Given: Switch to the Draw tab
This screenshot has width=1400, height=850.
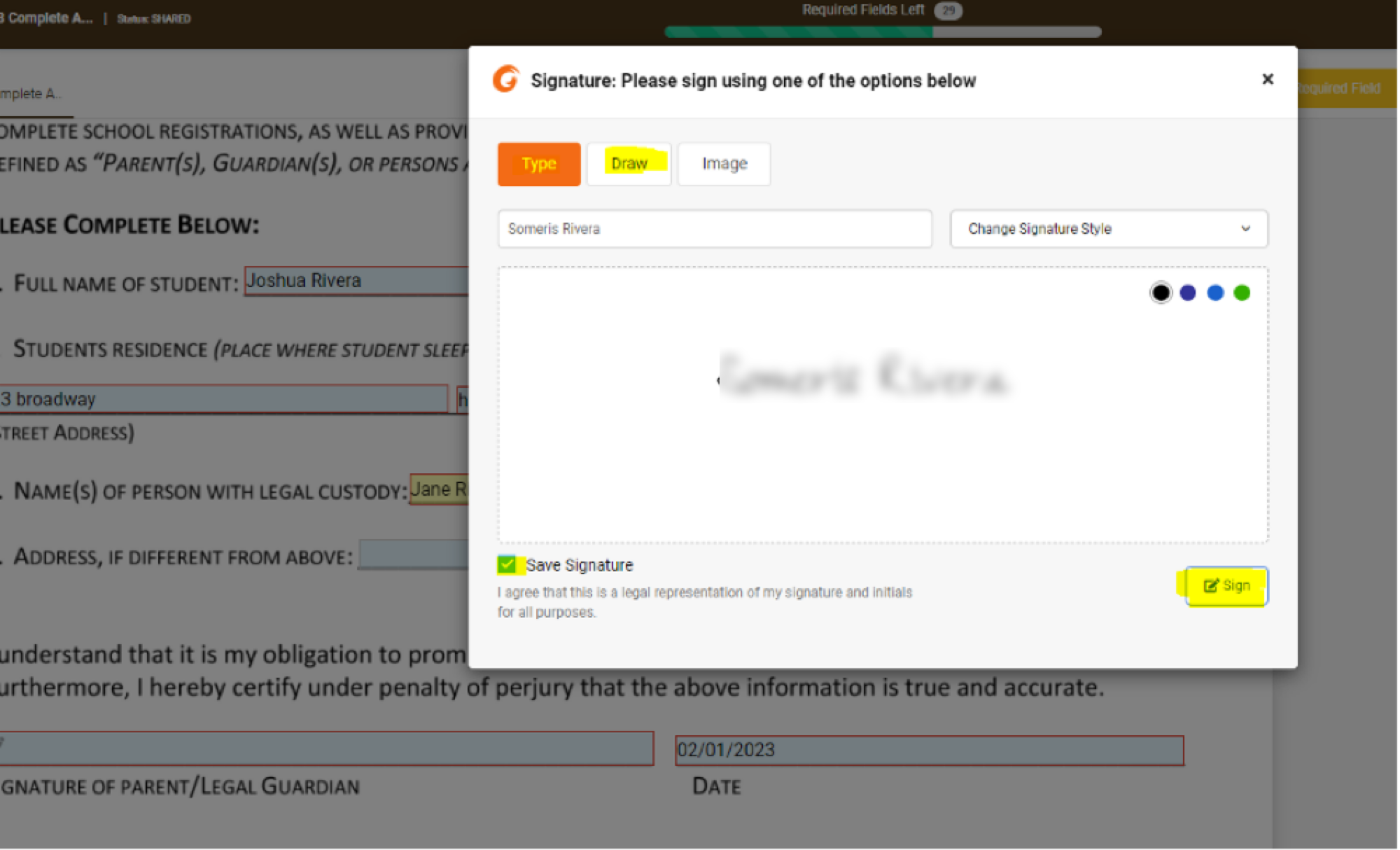Looking at the screenshot, I should pos(629,164).
